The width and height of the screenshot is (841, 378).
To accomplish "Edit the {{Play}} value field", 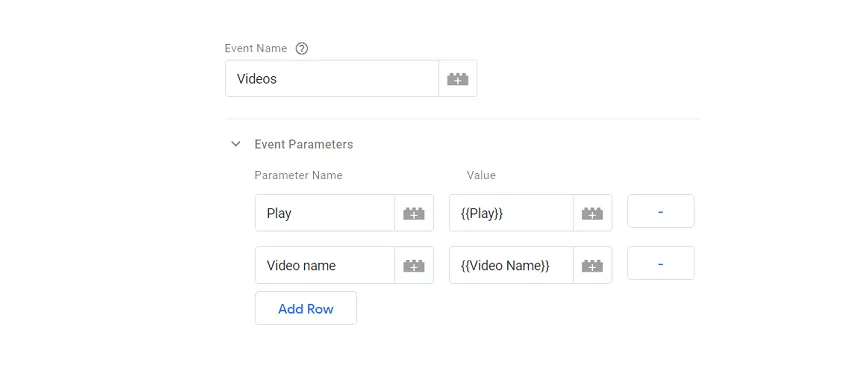I will (512, 213).
